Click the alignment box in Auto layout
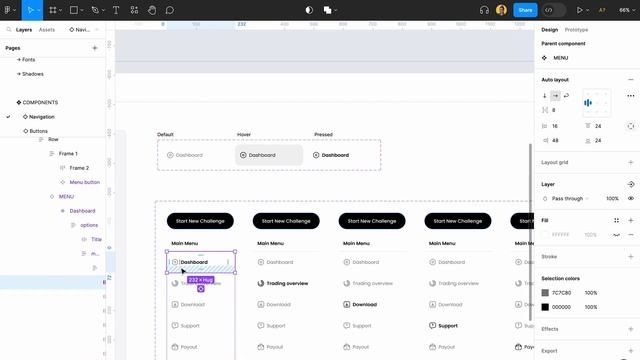 596,103
